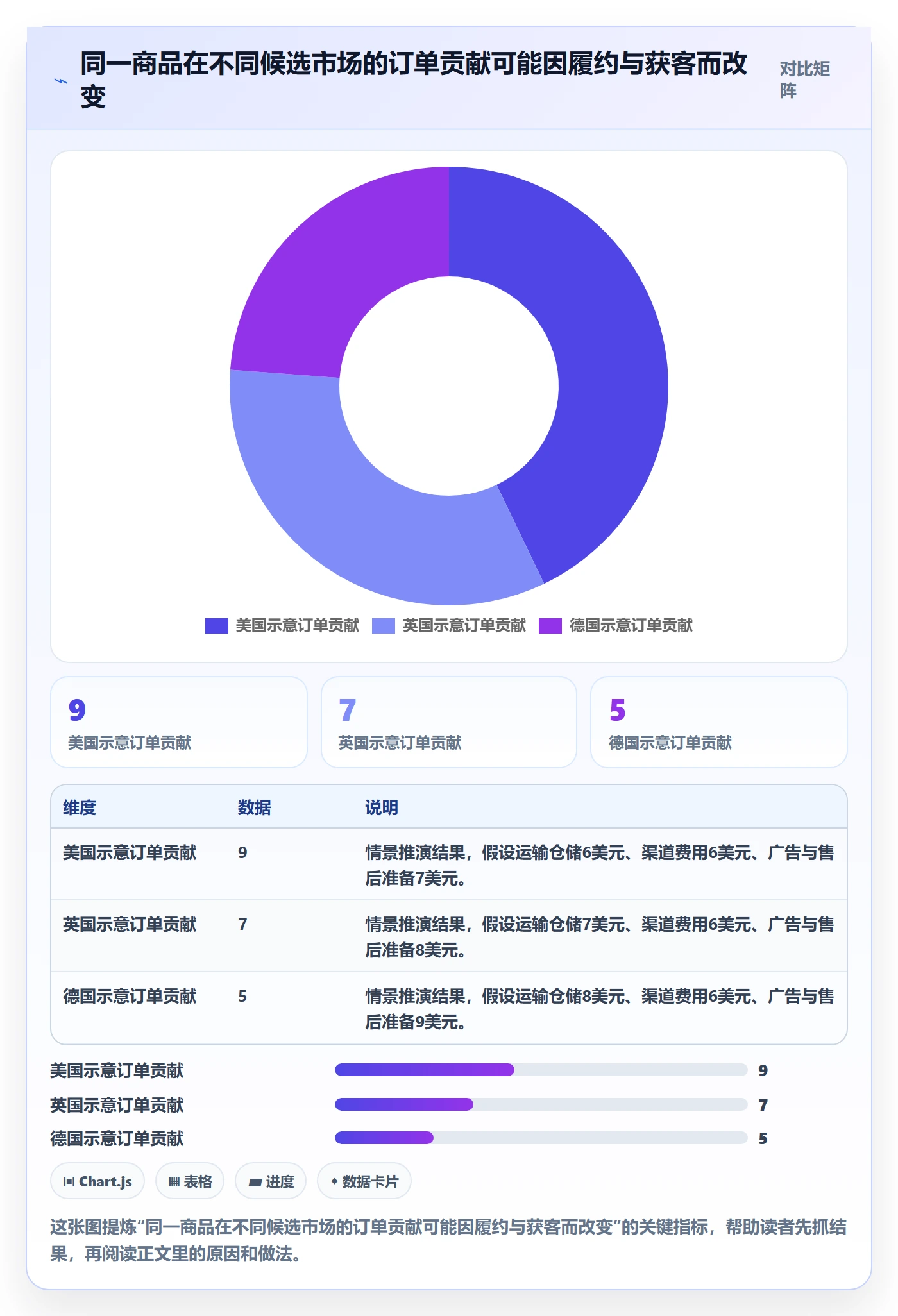
Task: Select the stat card showing 5
Action: tap(719, 722)
